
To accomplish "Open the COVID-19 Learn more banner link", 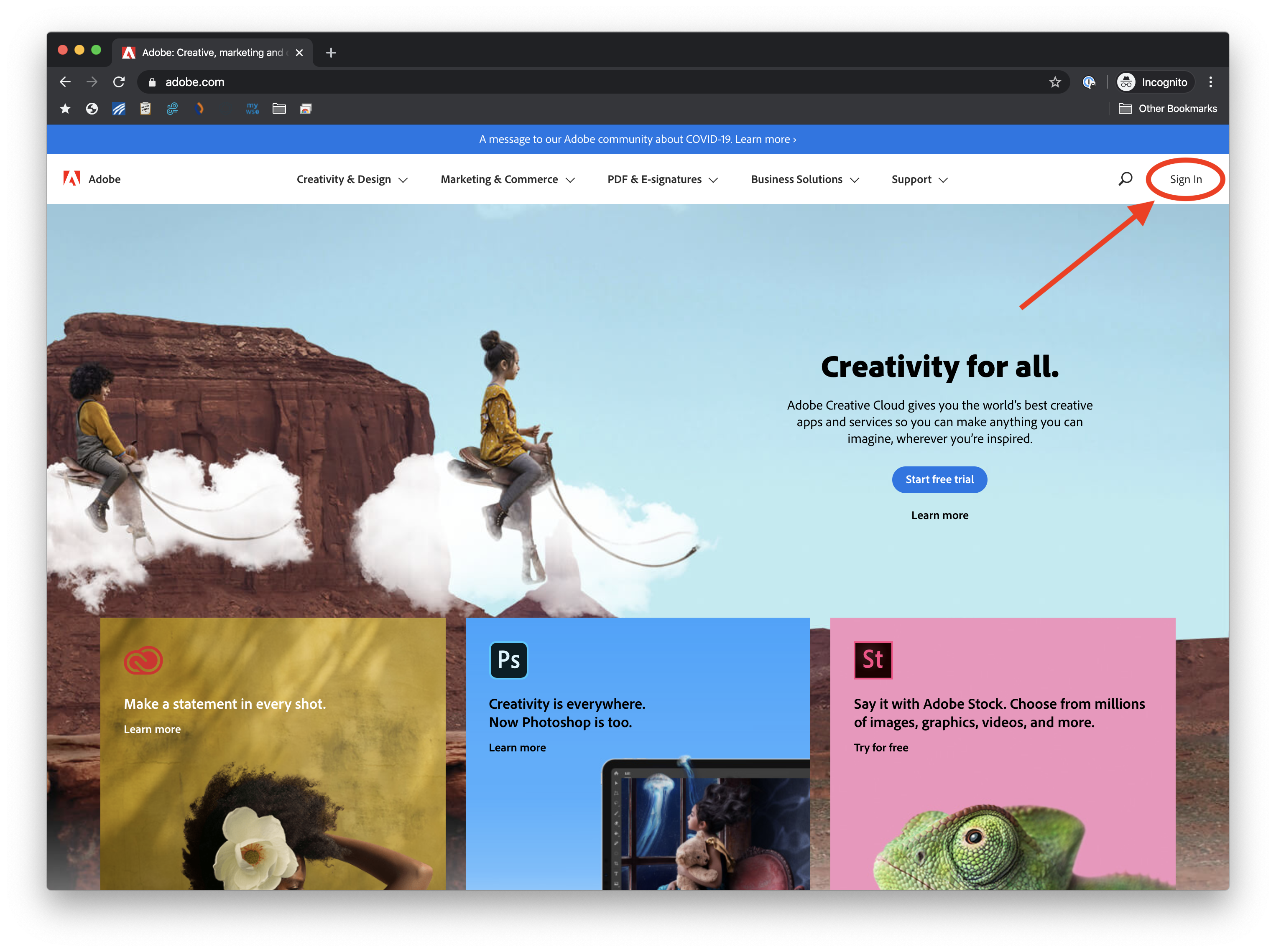I will (x=765, y=139).
